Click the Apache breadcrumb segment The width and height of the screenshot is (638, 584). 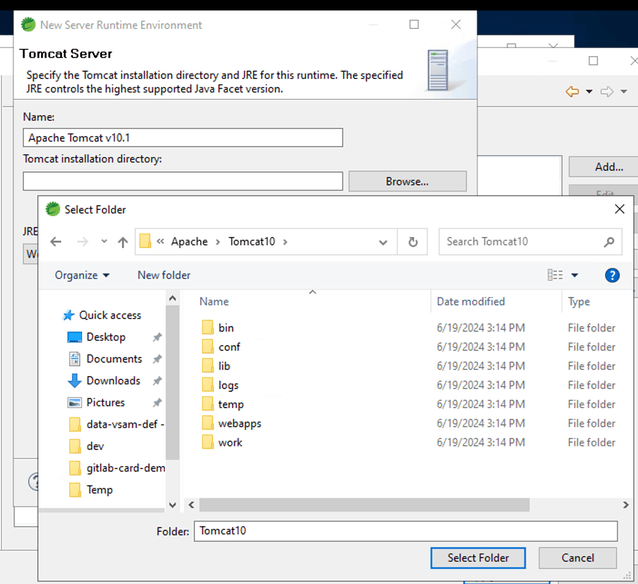189,242
